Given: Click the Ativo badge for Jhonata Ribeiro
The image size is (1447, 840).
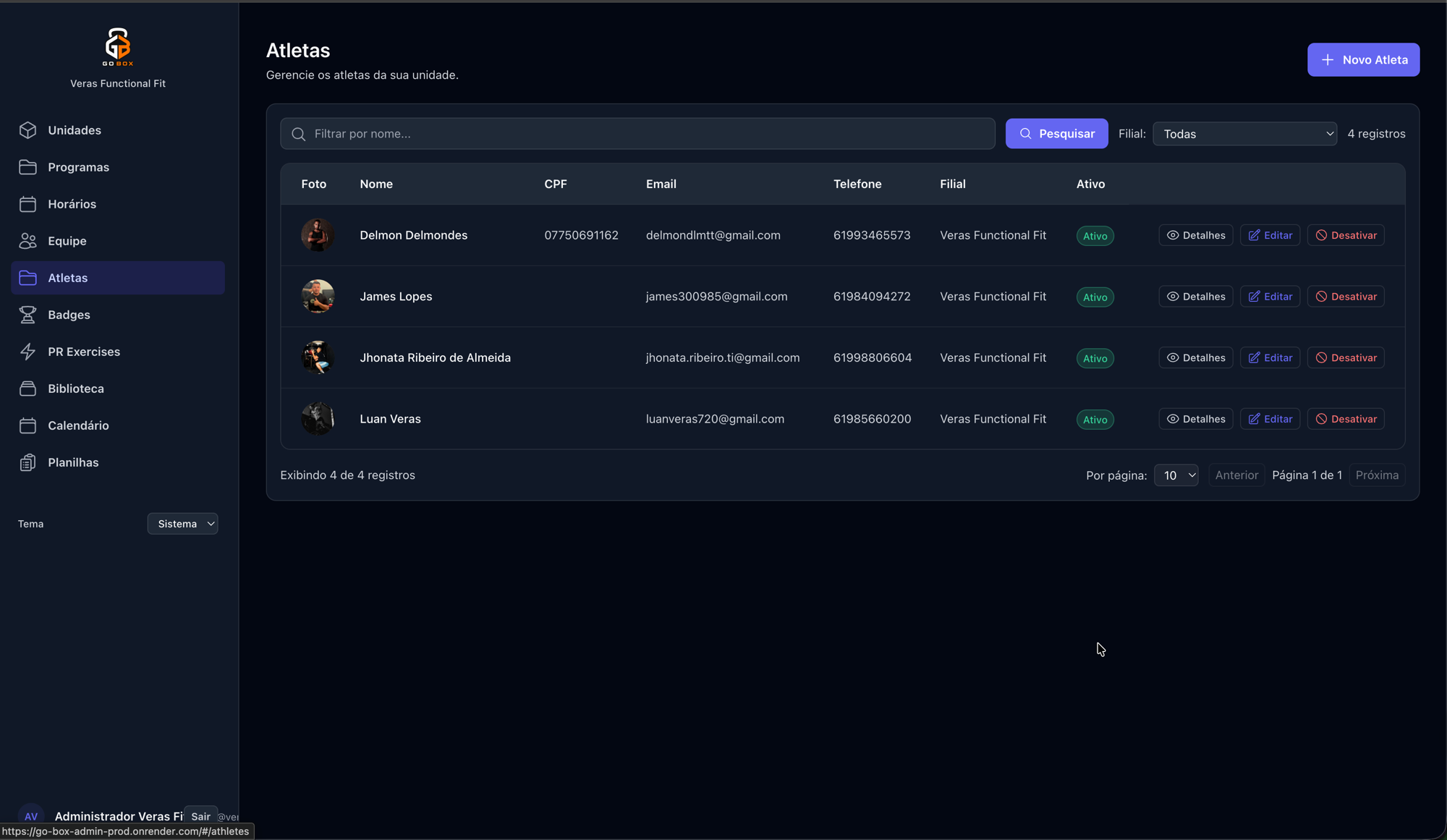Looking at the screenshot, I should click(1095, 358).
